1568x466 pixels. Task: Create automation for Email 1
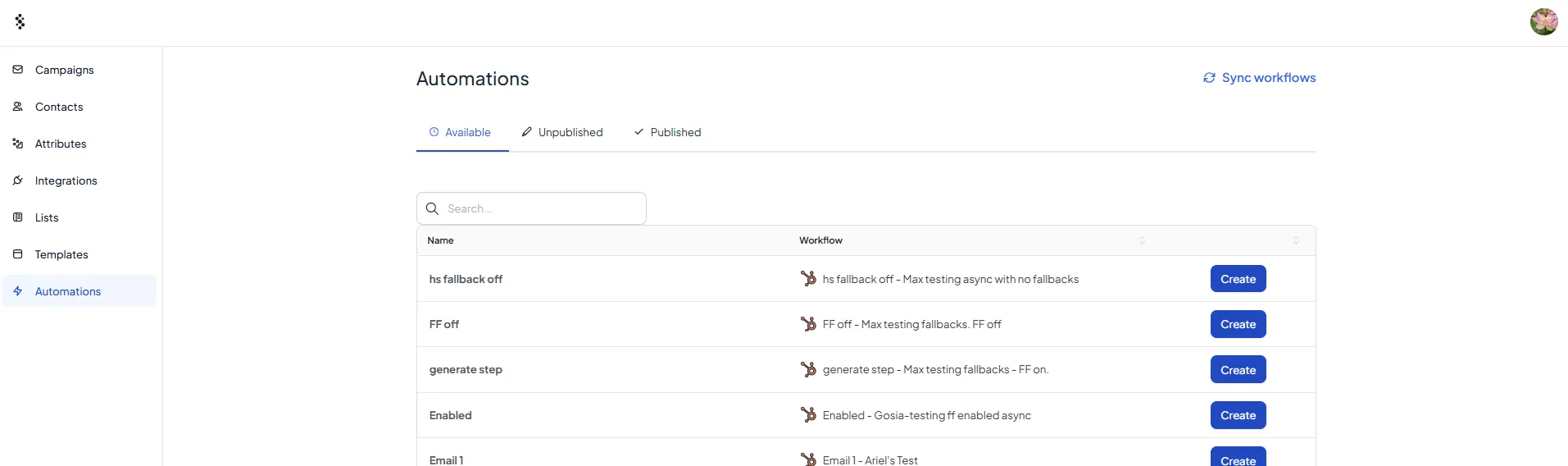(1238, 458)
